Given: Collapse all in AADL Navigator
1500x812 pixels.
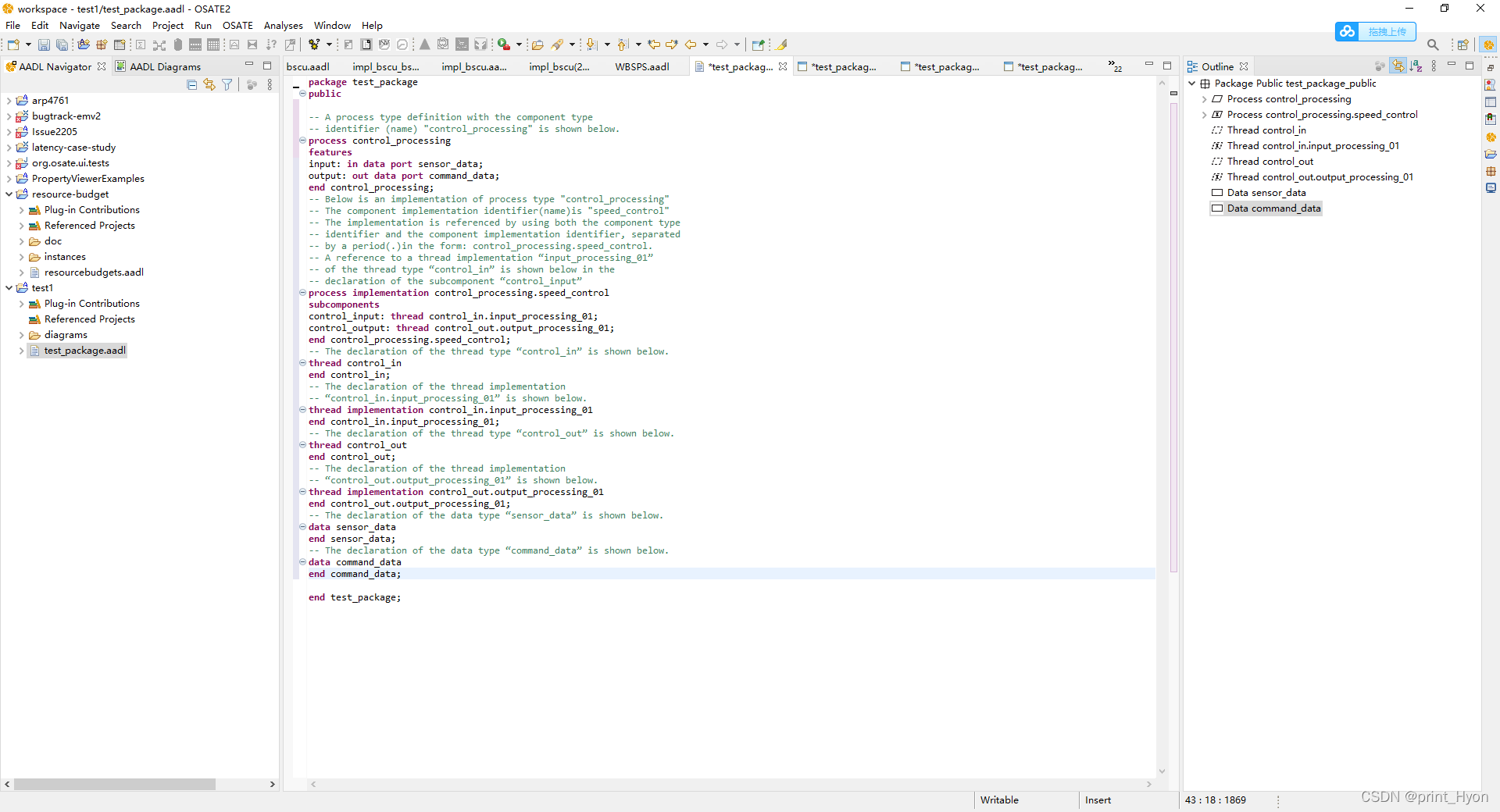Looking at the screenshot, I should [x=192, y=84].
